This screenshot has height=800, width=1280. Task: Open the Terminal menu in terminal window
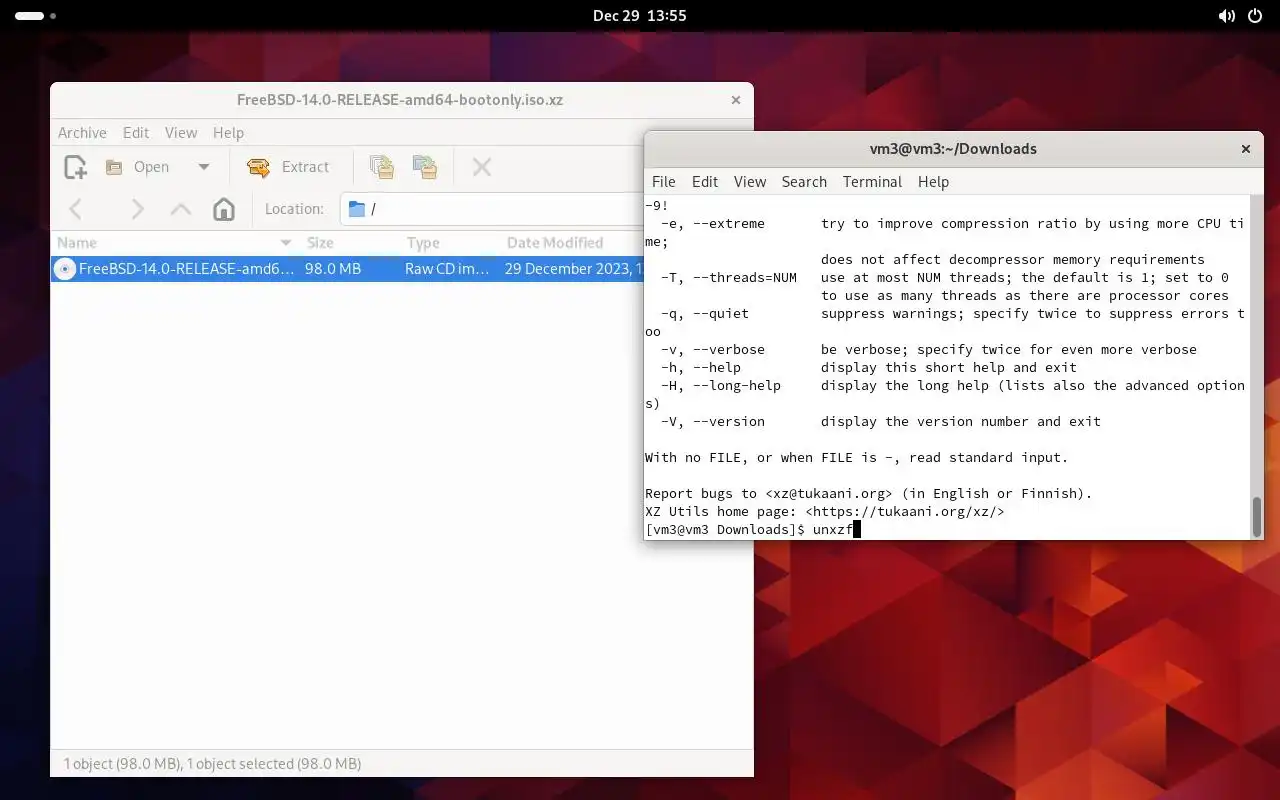click(872, 182)
